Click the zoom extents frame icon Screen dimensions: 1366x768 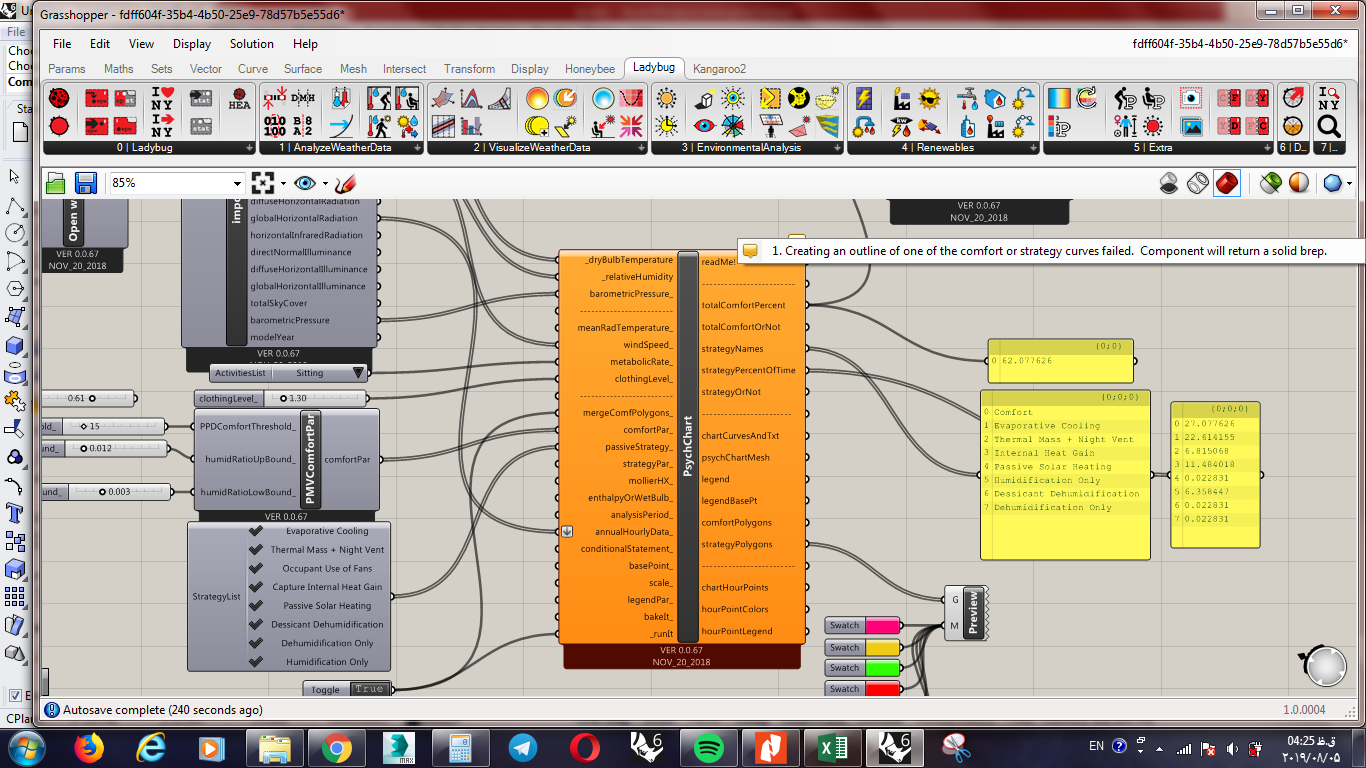(x=263, y=183)
